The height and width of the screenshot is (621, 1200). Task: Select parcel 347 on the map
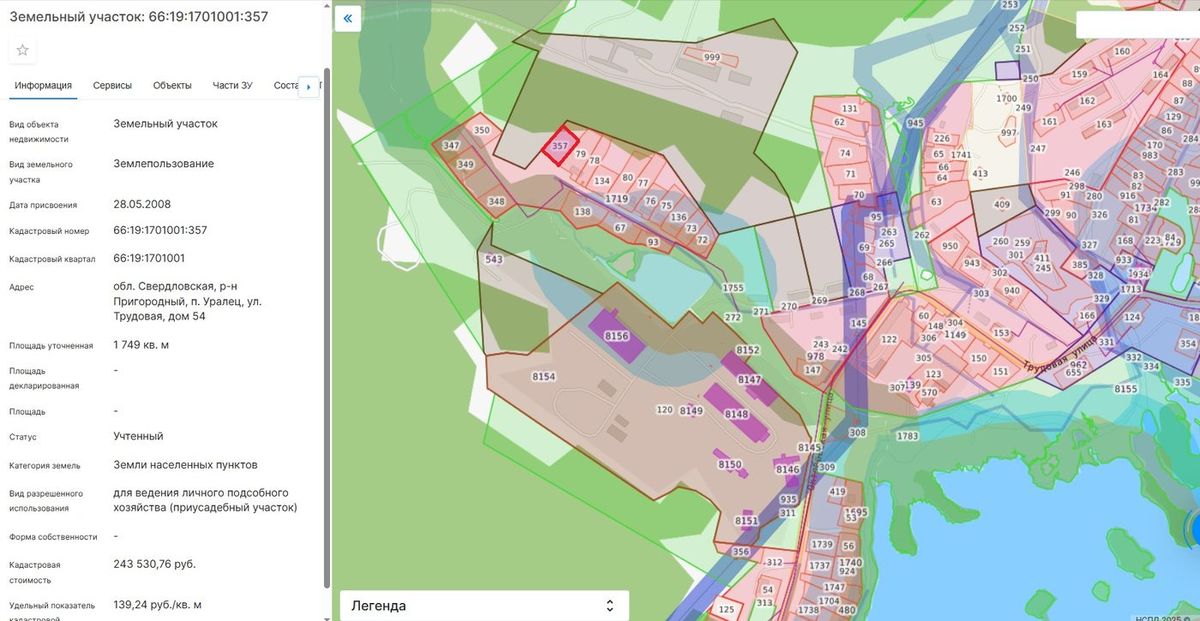pos(450,146)
